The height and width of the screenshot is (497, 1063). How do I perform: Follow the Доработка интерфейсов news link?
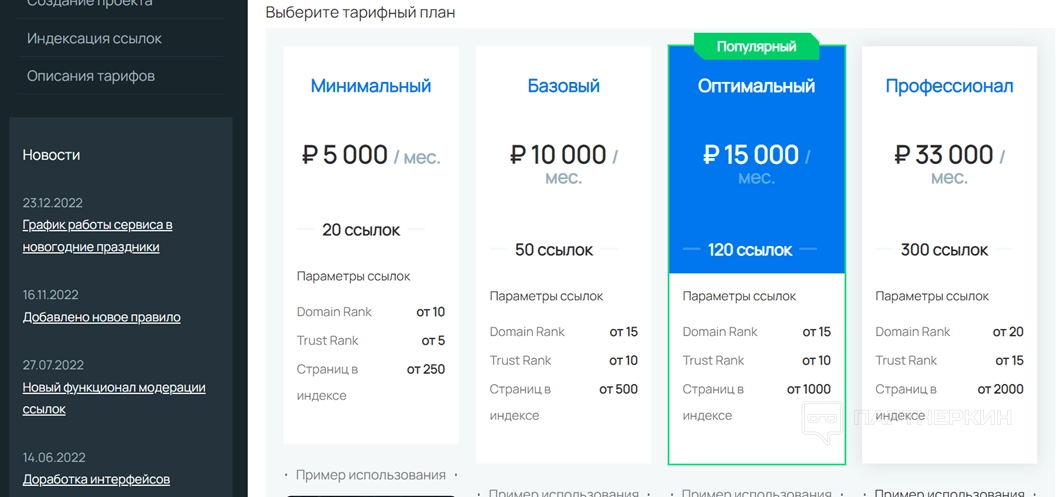click(96, 479)
